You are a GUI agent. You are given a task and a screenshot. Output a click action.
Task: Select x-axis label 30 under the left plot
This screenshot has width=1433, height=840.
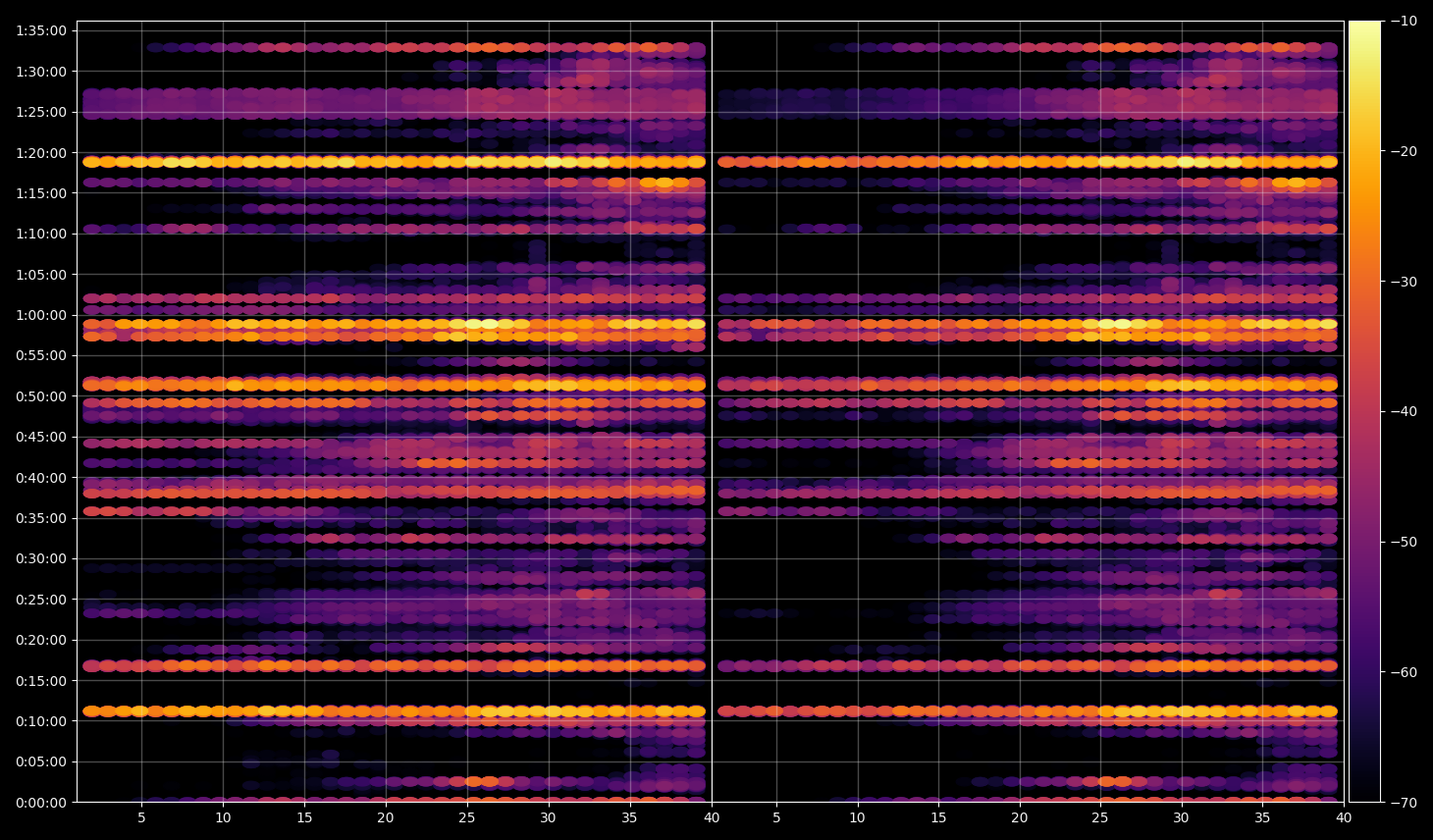(x=549, y=818)
